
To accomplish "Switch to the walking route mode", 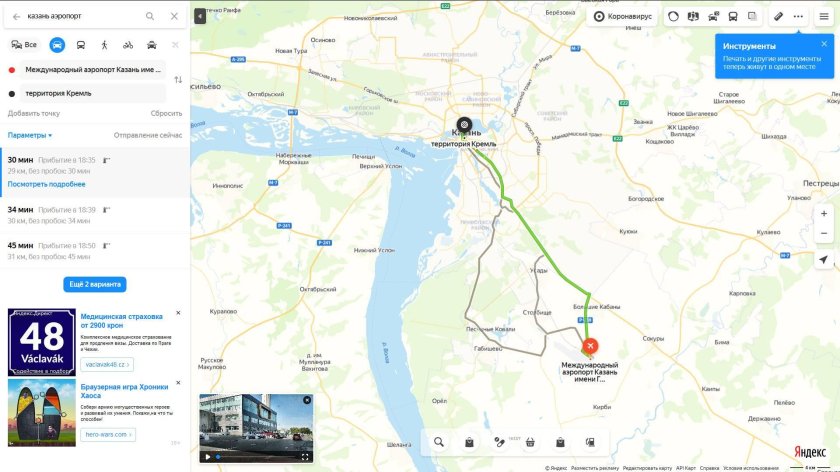I will coord(104,45).
